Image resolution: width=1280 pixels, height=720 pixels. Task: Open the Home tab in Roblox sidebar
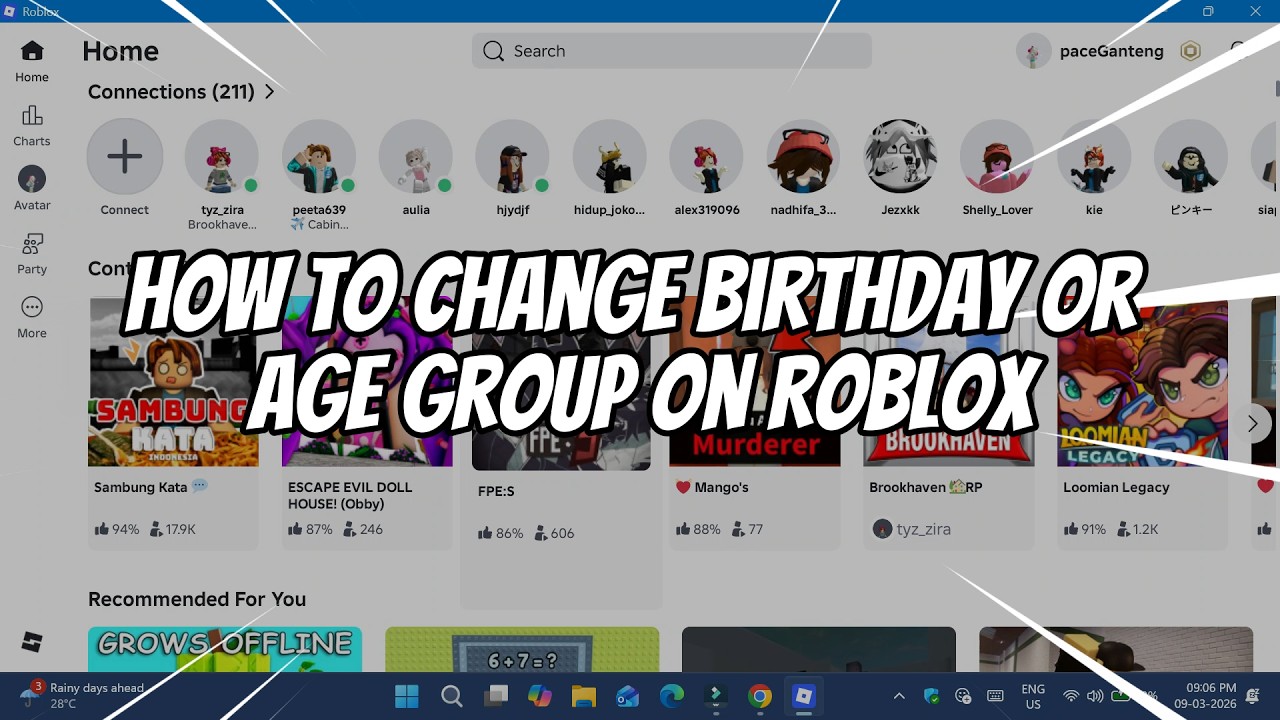[32, 61]
